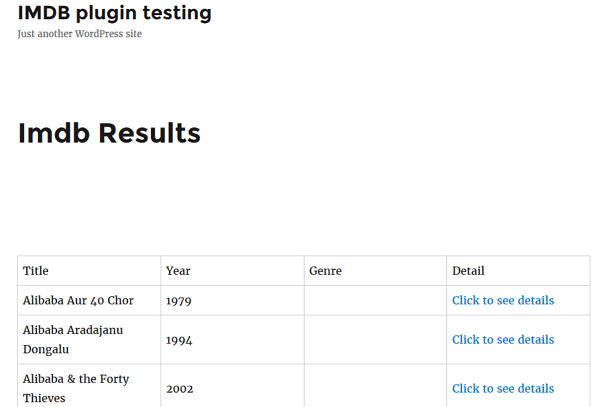
Task: Click the 1994 year cell
Action: [232, 340]
